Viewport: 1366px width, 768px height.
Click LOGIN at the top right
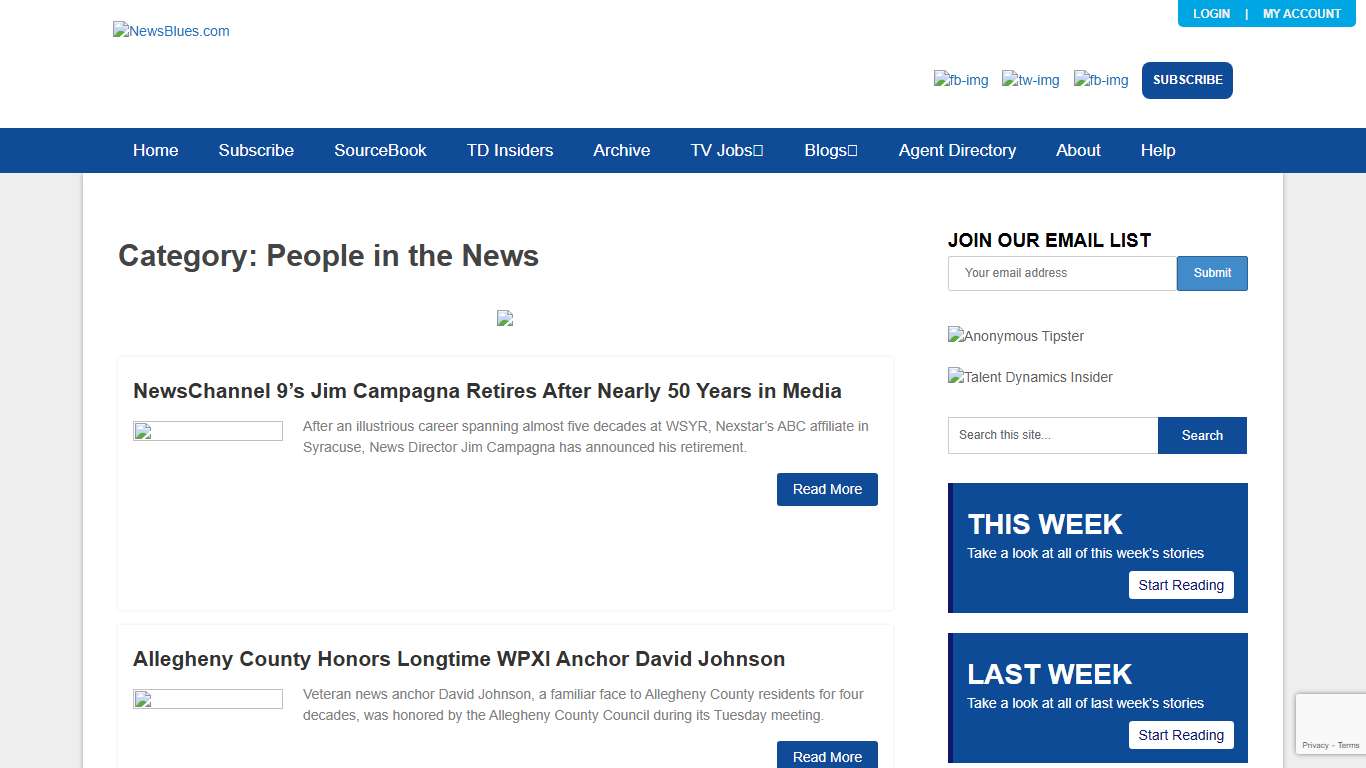1211,13
